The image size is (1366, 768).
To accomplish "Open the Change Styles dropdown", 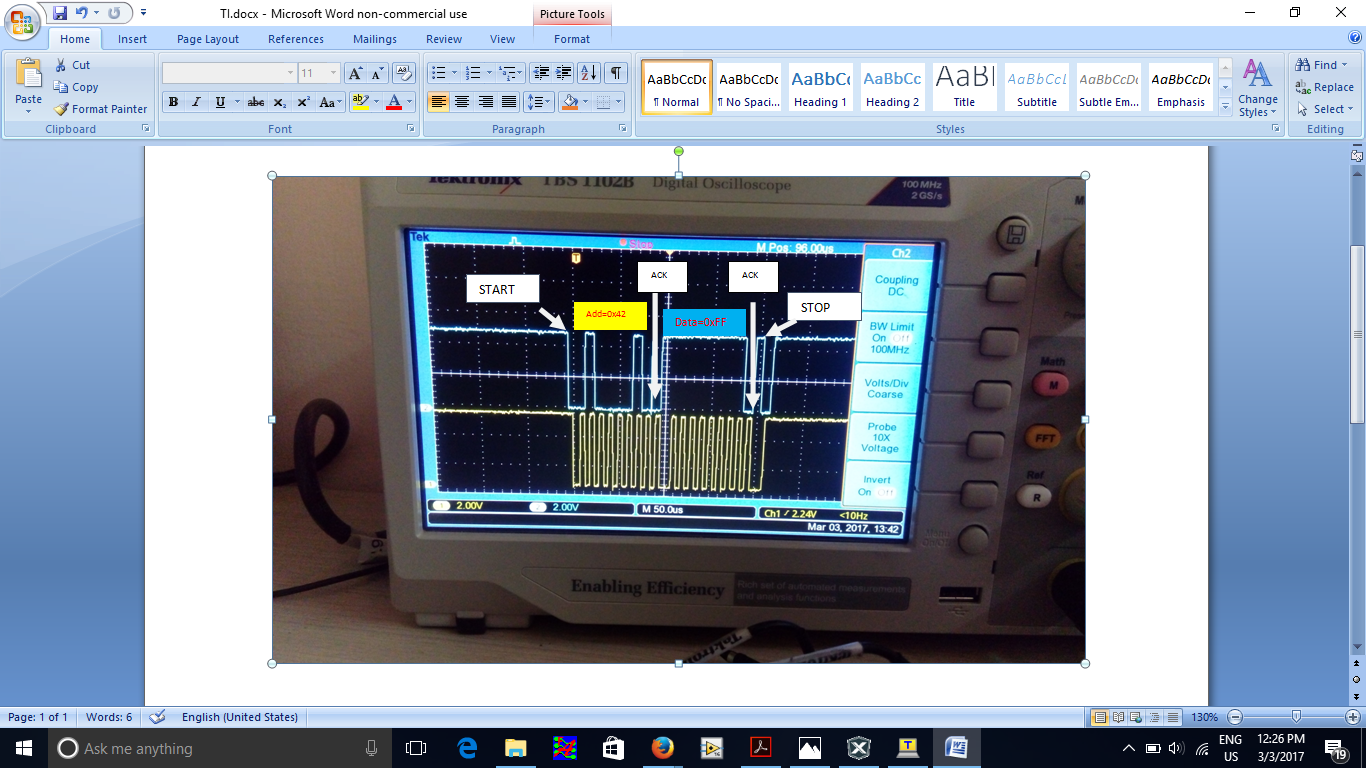I will [x=1257, y=88].
